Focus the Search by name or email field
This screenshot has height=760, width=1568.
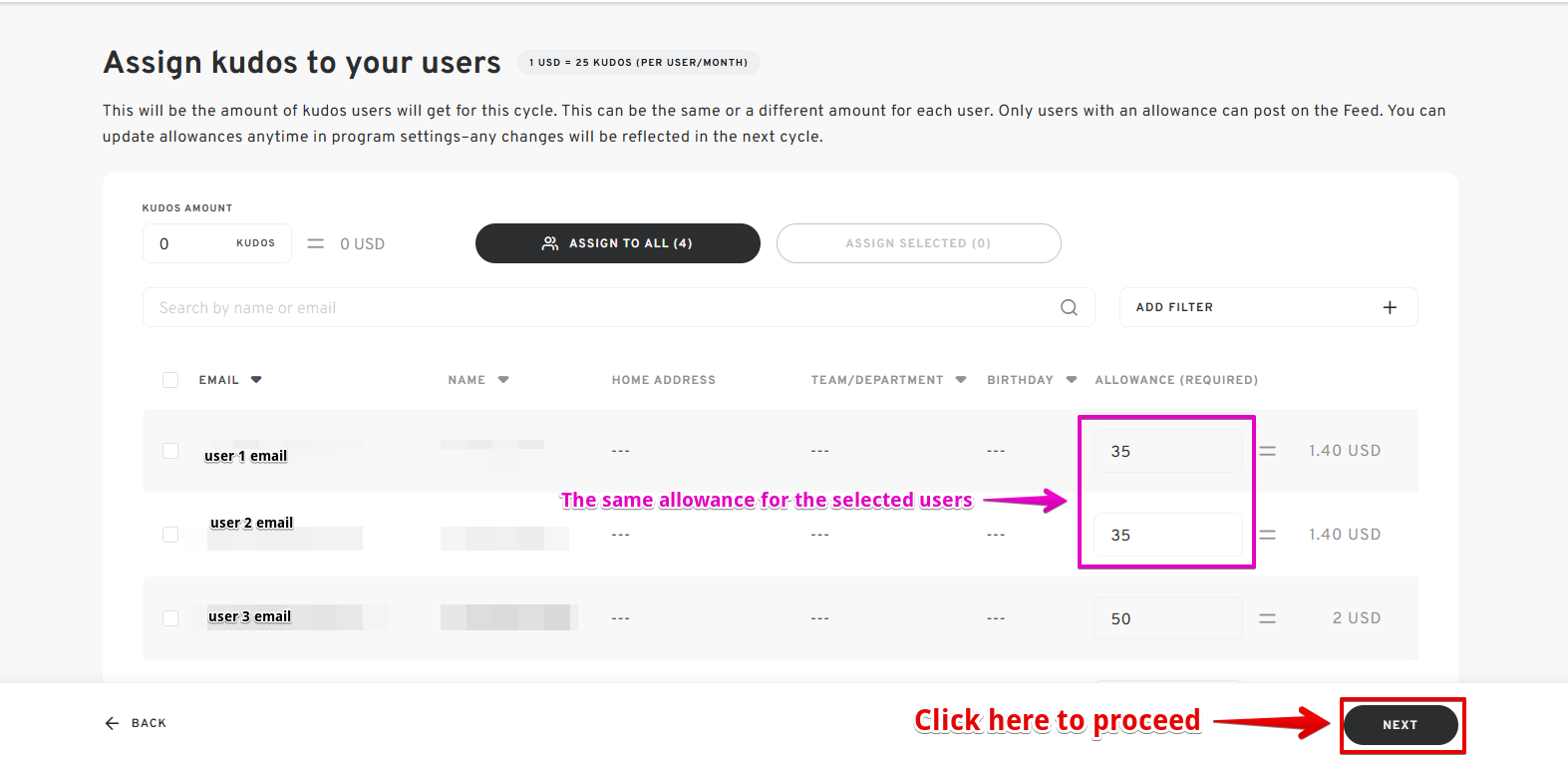click(x=598, y=307)
